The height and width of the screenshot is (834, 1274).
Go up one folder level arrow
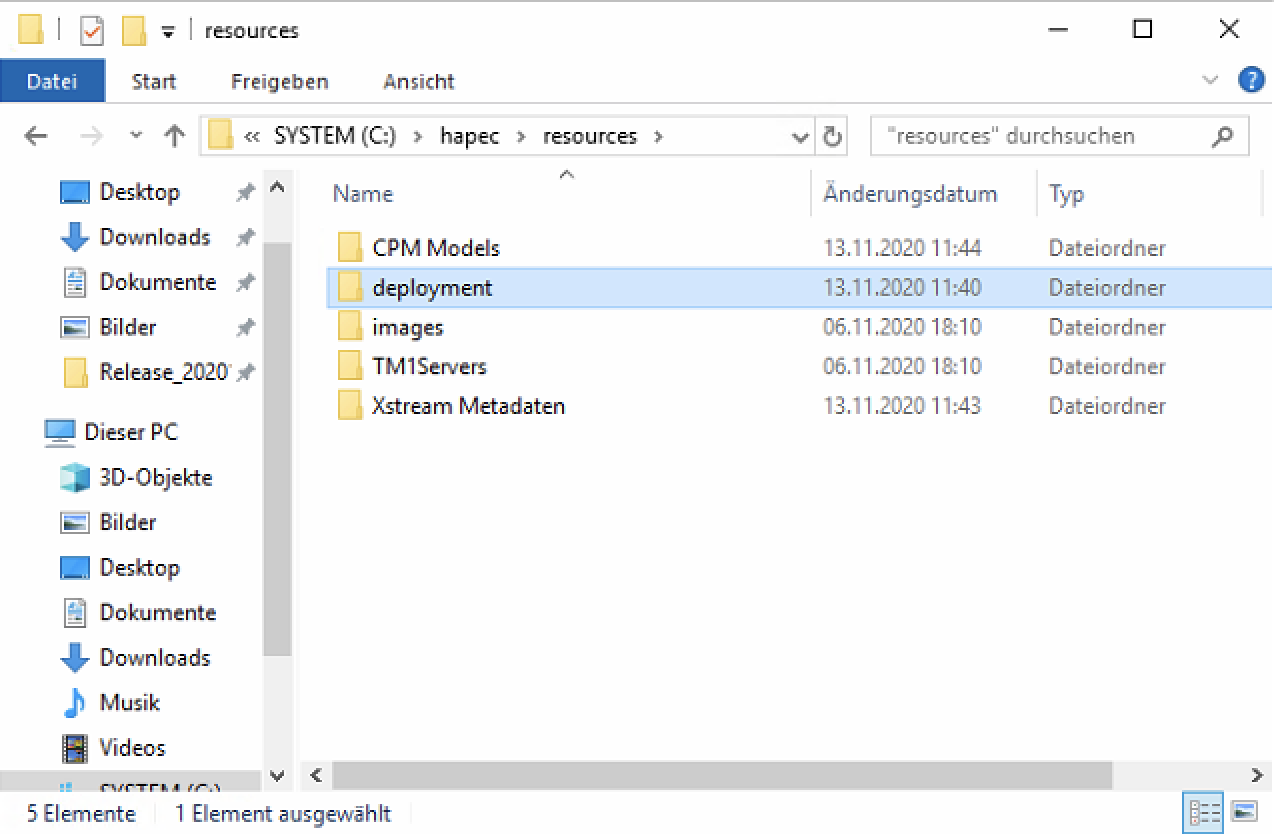pos(175,137)
